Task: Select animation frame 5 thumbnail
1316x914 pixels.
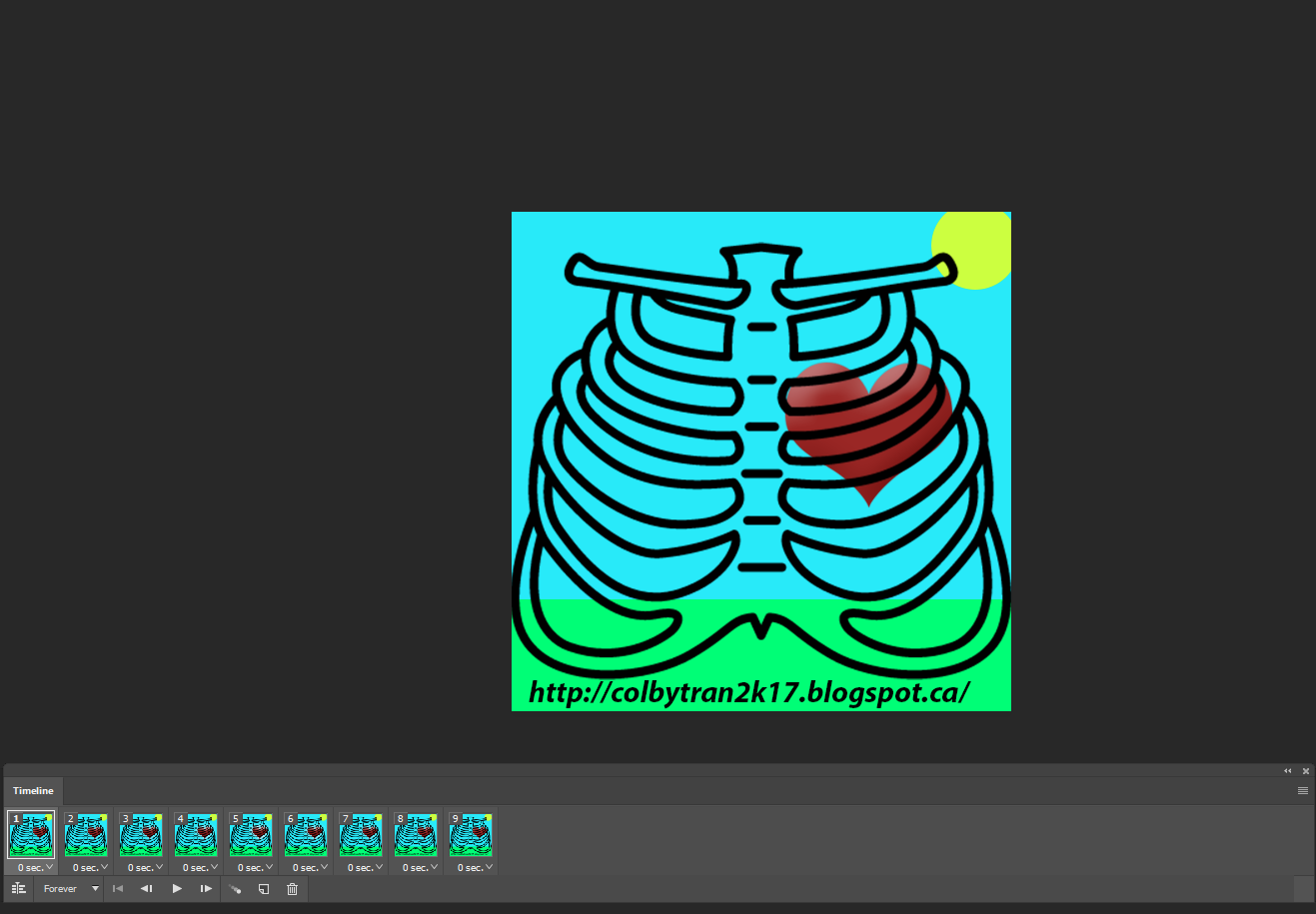Action: [251, 834]
